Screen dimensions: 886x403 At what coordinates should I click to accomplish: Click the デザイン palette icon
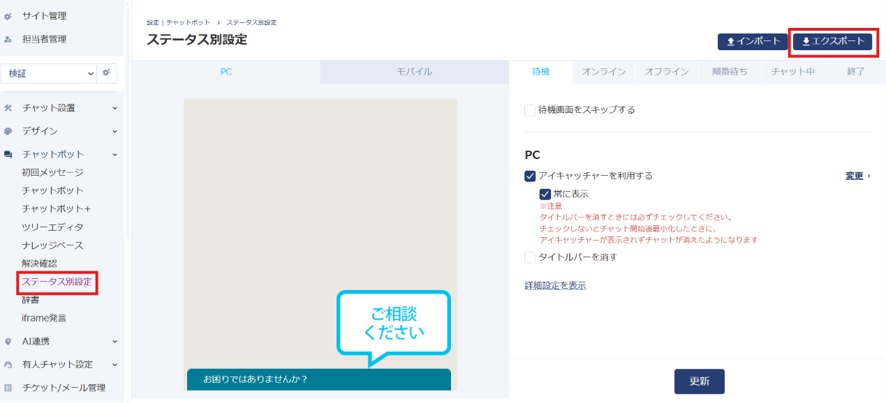pos(8,131)
